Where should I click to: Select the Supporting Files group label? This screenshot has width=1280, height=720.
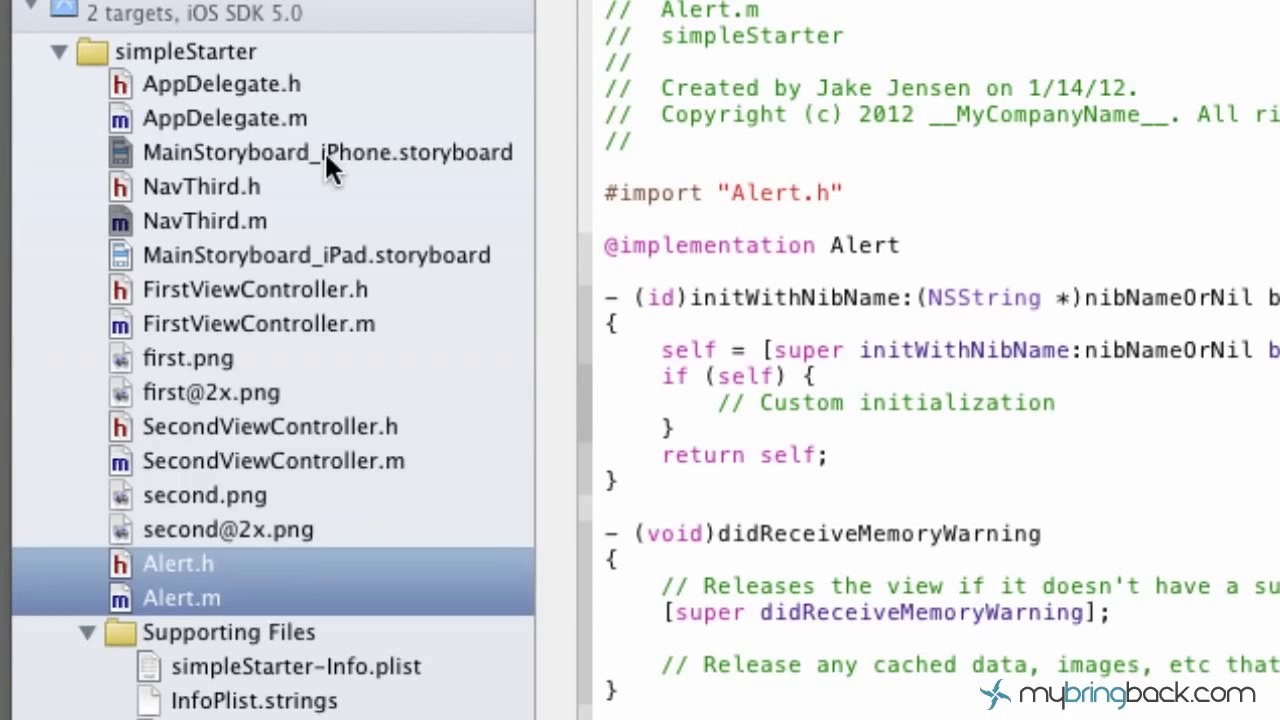(x=228, y=633)
